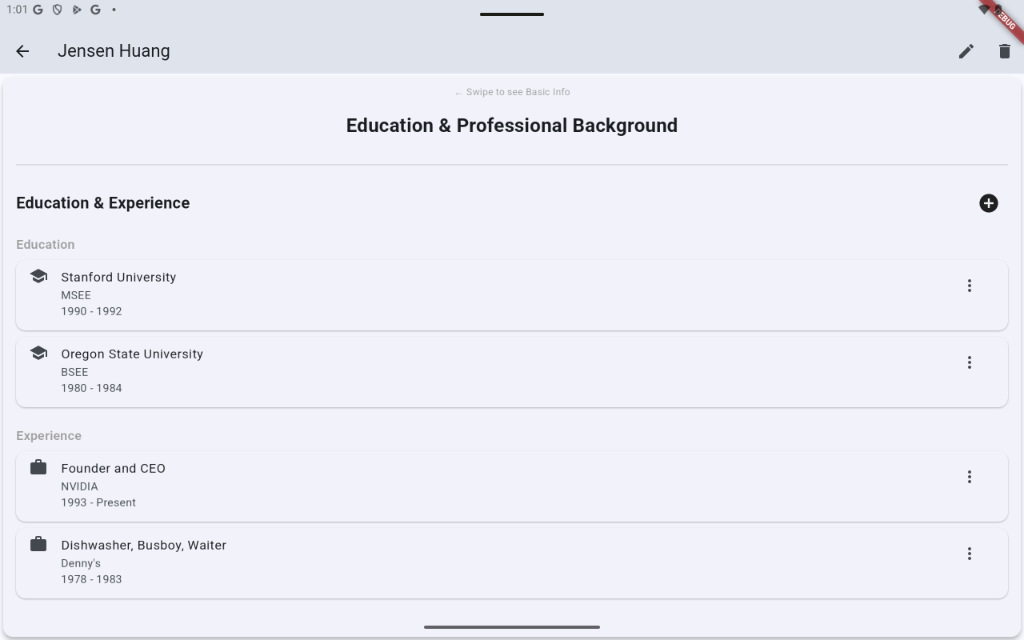1024x640 pixels.
Task: Open the Founder and CEO experience entry
Action: (x=500, y=486)
